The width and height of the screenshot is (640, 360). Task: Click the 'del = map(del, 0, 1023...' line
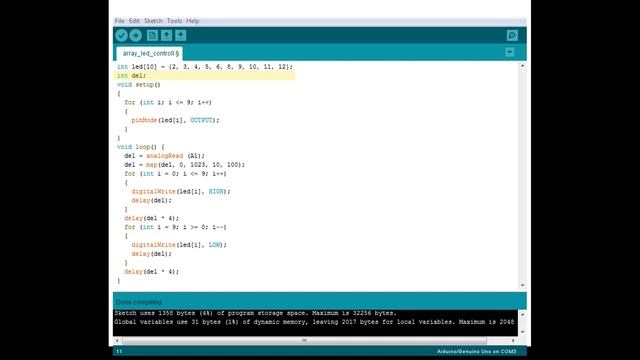(x=184, y=164)
